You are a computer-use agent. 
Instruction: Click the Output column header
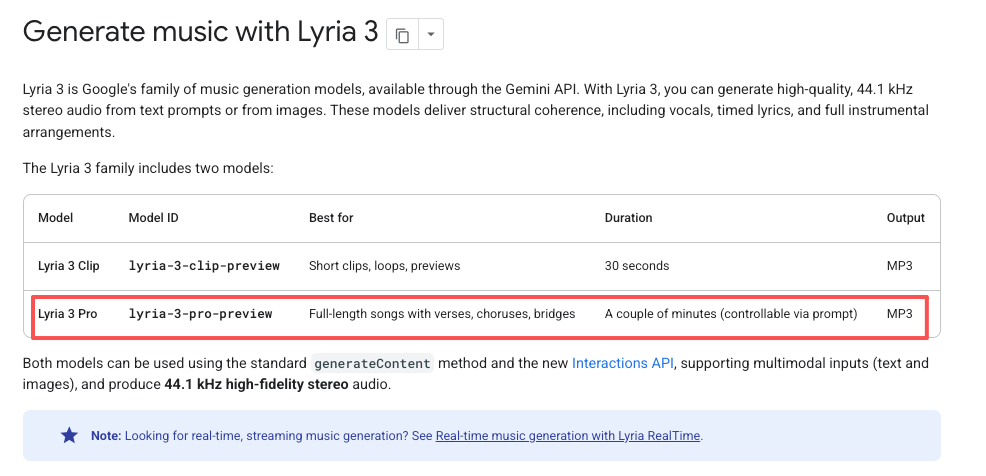pyautogui.click(x=906, y=218)
